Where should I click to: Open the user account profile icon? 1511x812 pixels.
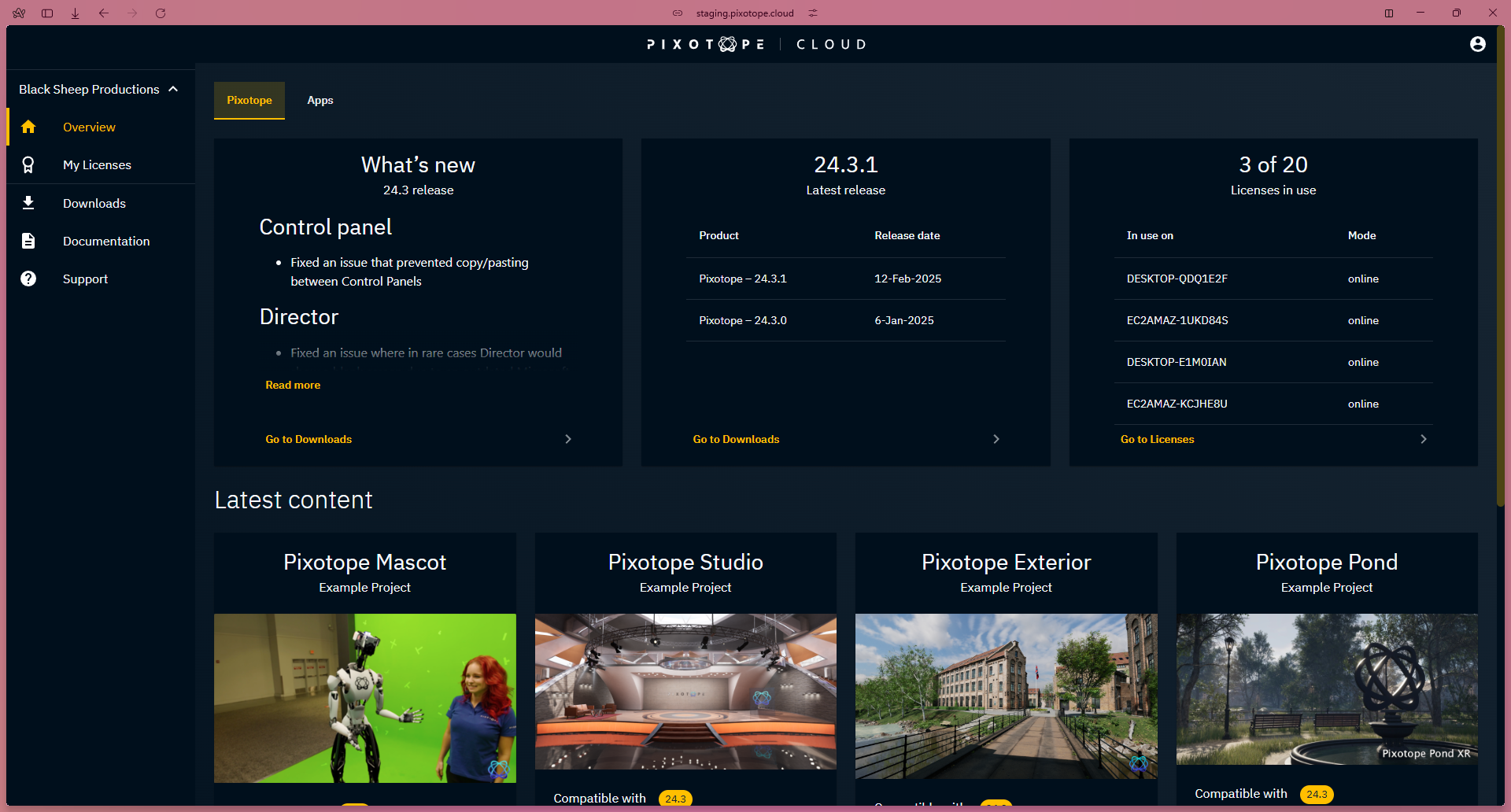1477,44
